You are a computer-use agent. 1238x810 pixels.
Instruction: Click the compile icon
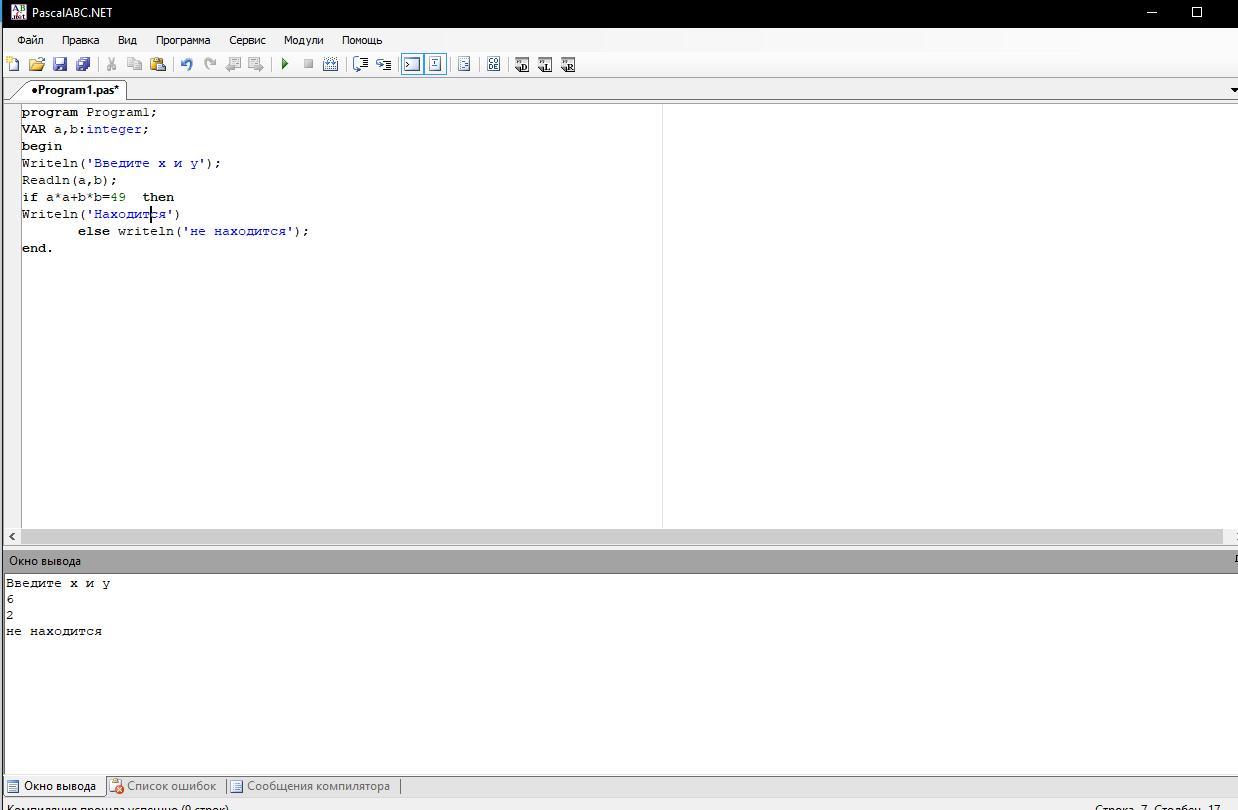coord(331,64)
